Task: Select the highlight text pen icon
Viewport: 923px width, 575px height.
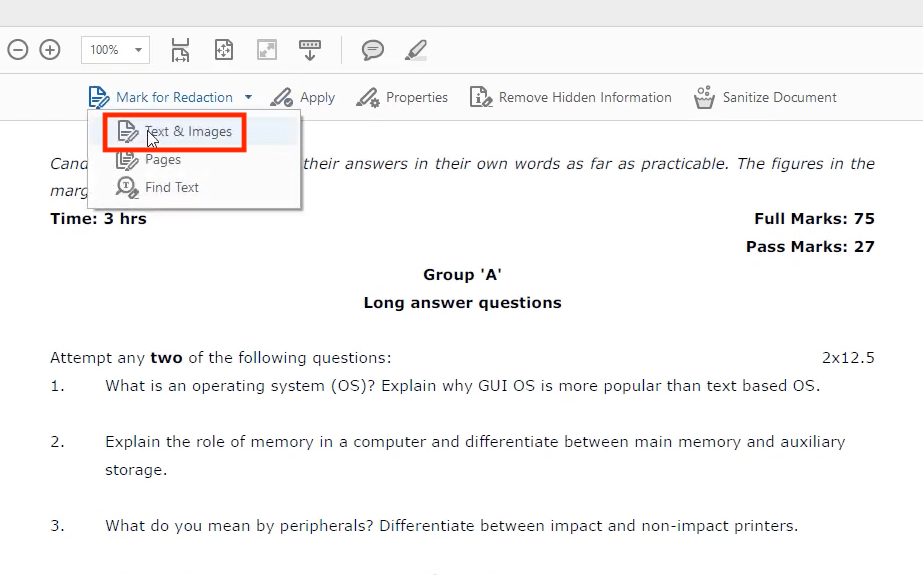Action: click(415, 49)
